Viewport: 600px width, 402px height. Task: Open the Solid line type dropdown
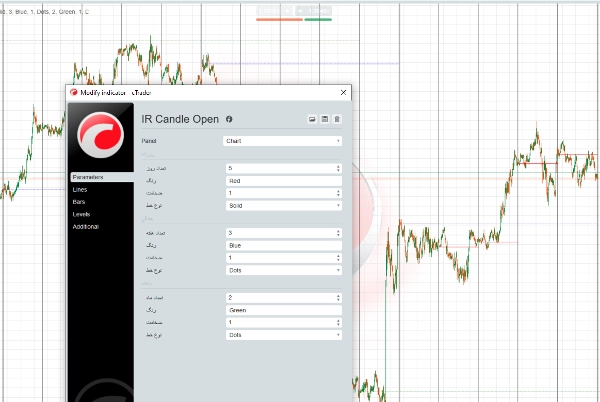[284, 206]
